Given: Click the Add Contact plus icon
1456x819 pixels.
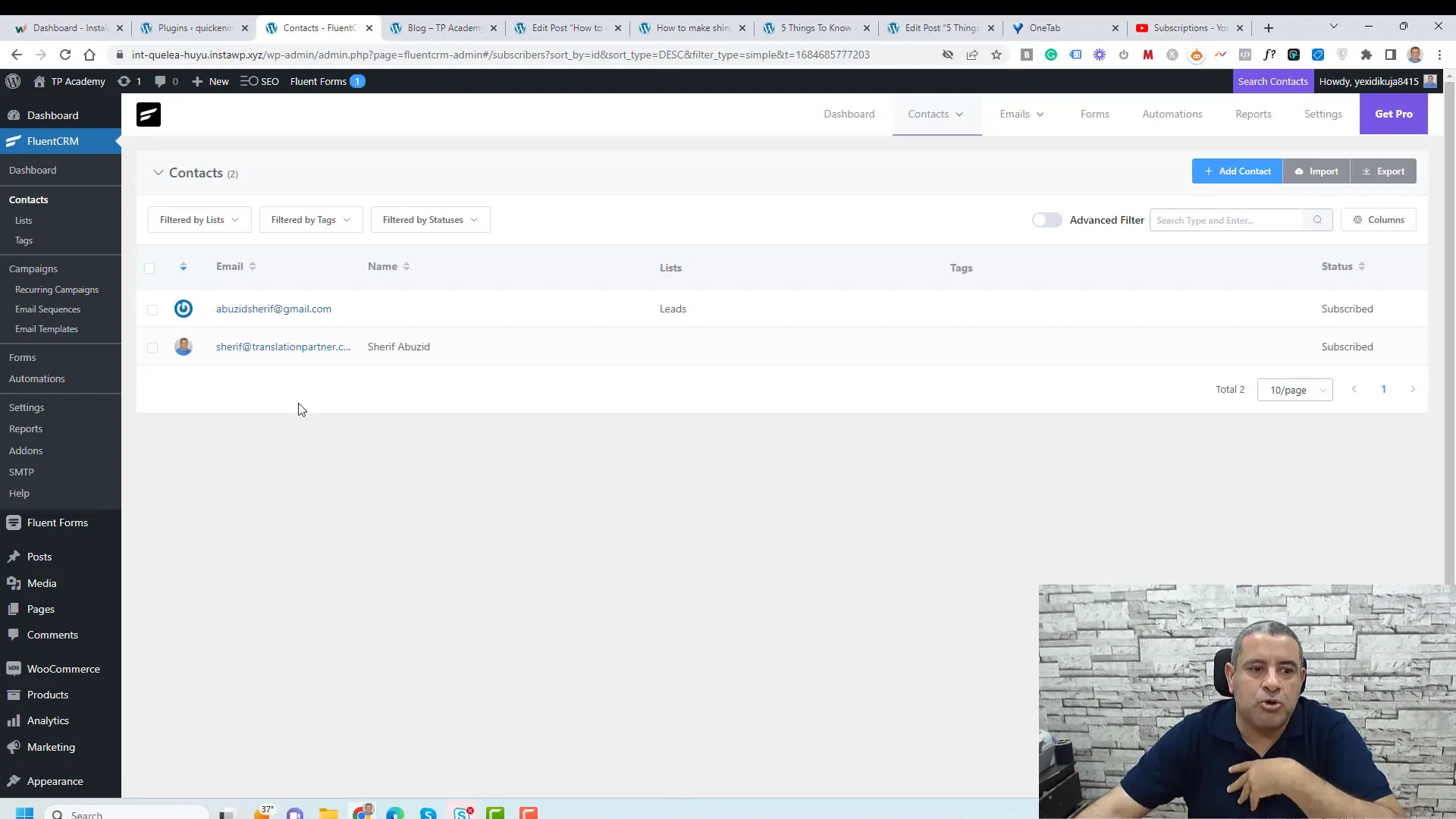Looking at the screenshot, I should pos(1209,171).
